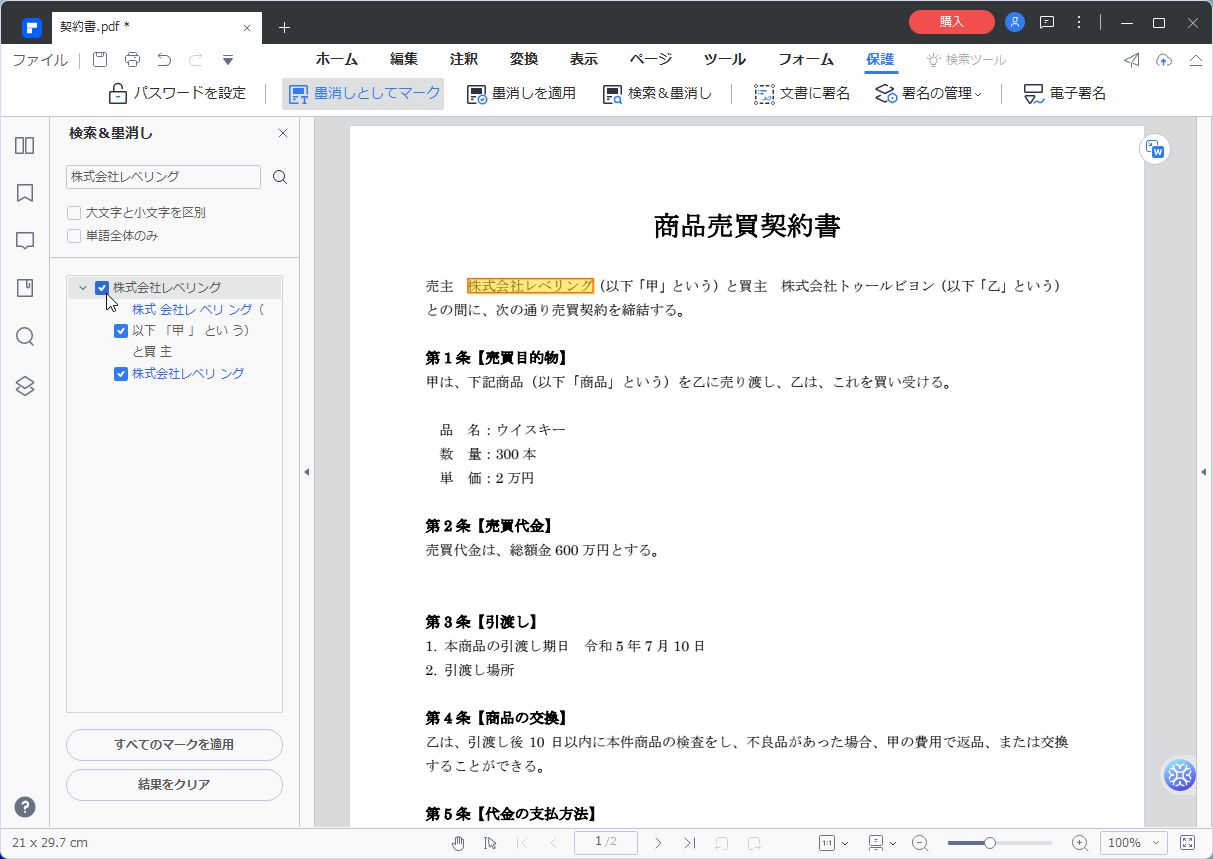The height and width of the screenshot is (859, 1213).
Task: Open sidebar search panel
Action: (24, 337)
